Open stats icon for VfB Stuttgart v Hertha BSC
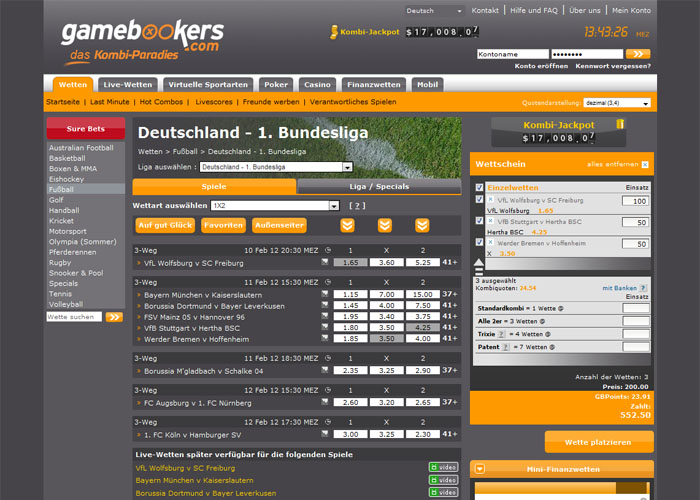700x500 pixels. coord(325,327)
